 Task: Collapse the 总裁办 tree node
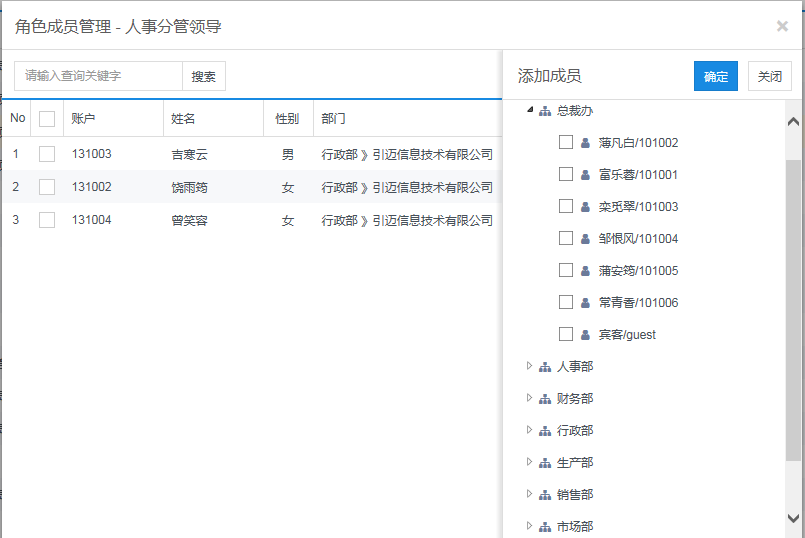pos(530,110)
